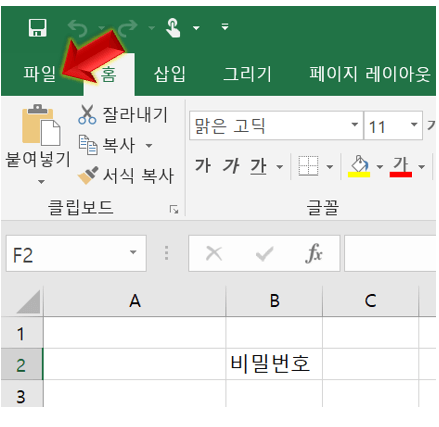
Task: Open Customize Quick Access Toolbar dropdown
Action: click(x=225, y=27)
